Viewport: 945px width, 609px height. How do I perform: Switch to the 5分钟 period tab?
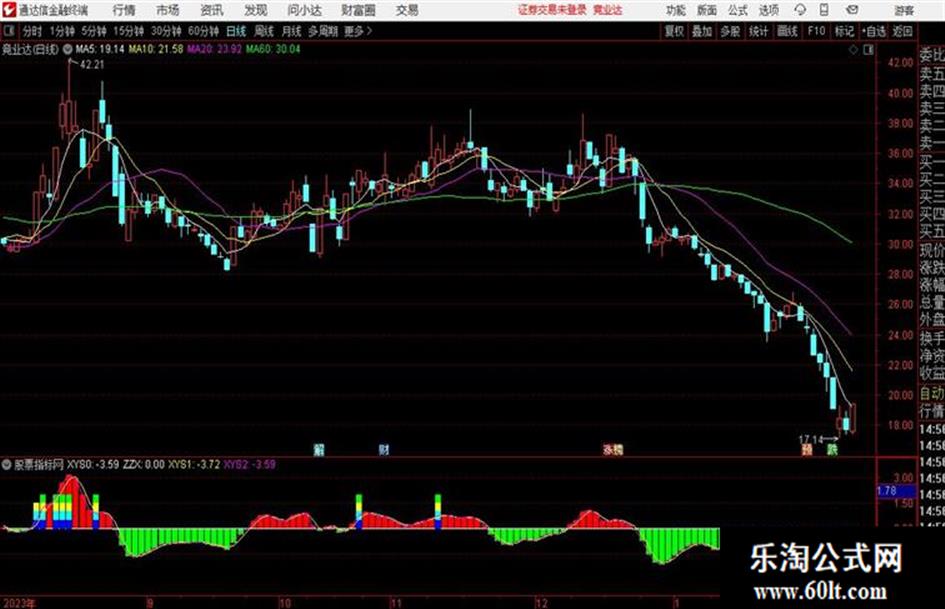[x=93, y=31]
